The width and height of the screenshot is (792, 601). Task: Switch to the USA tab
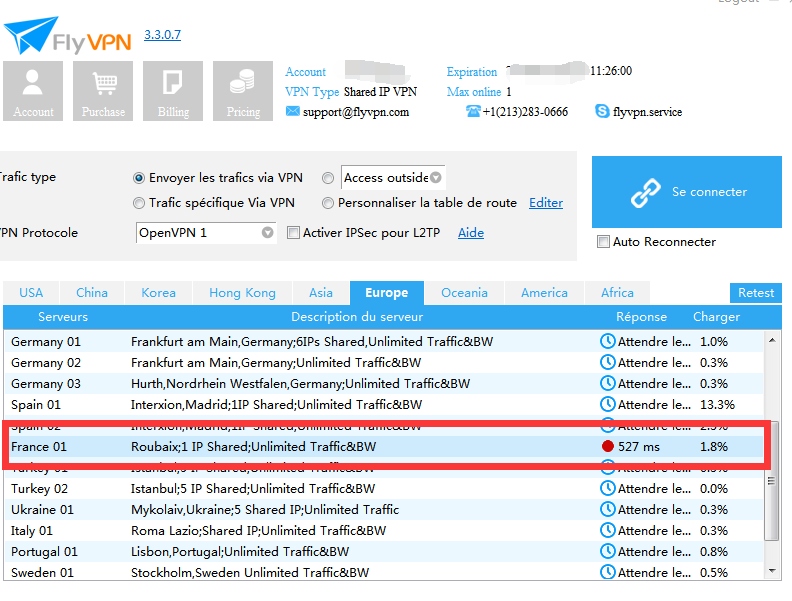click(x=31, y=293)
